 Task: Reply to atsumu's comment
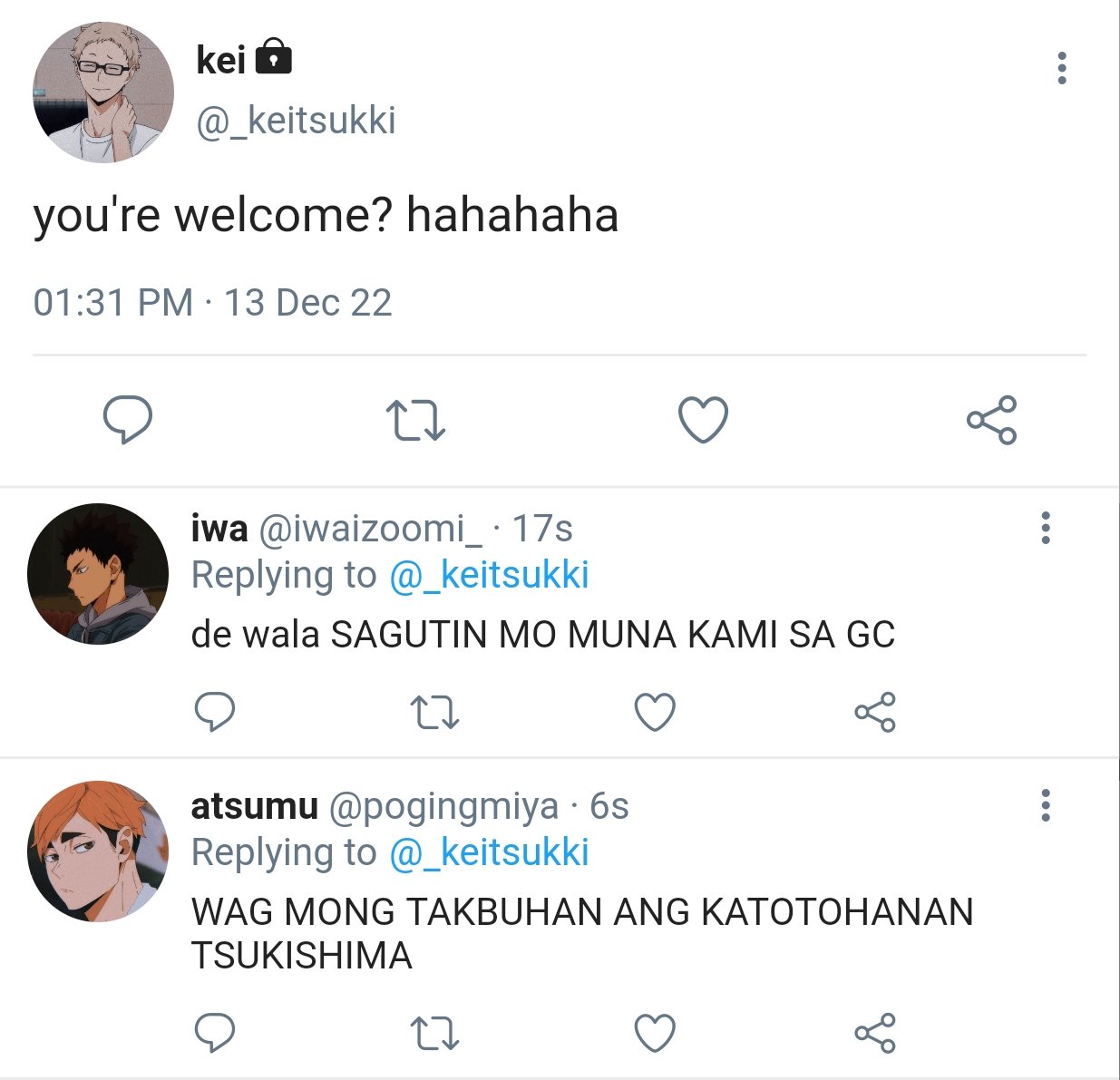point(215,1032)
